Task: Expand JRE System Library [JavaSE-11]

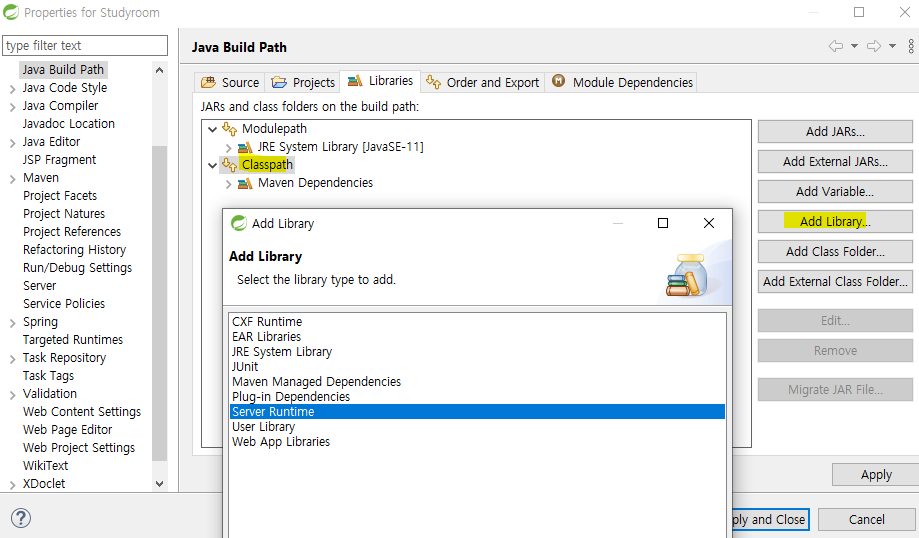Action: tap(229, 148)
